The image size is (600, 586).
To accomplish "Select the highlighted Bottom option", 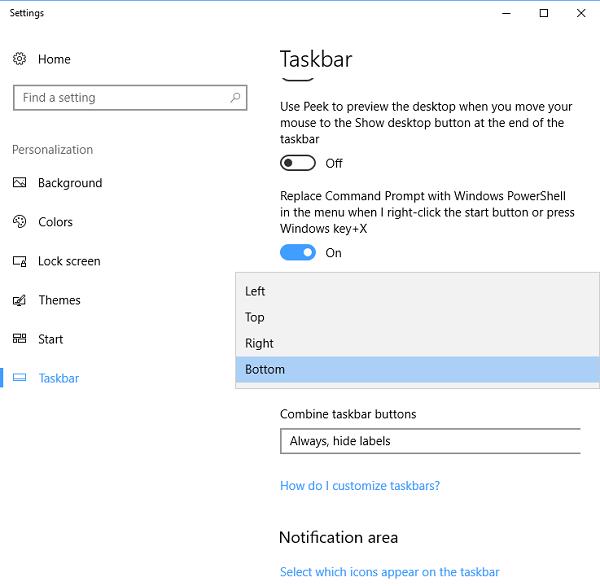I will click(265, 369).
